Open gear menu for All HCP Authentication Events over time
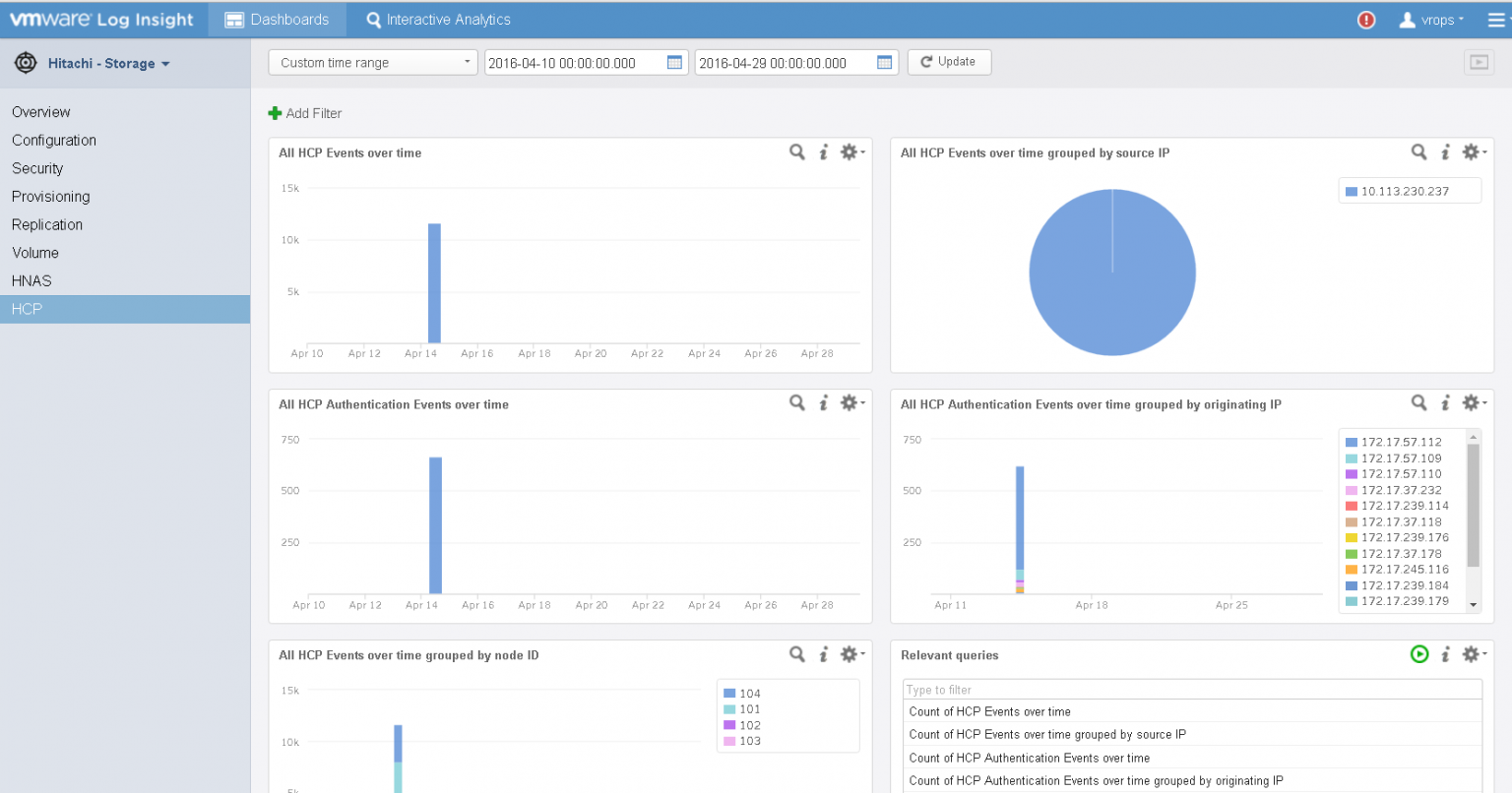 [850, 402]
